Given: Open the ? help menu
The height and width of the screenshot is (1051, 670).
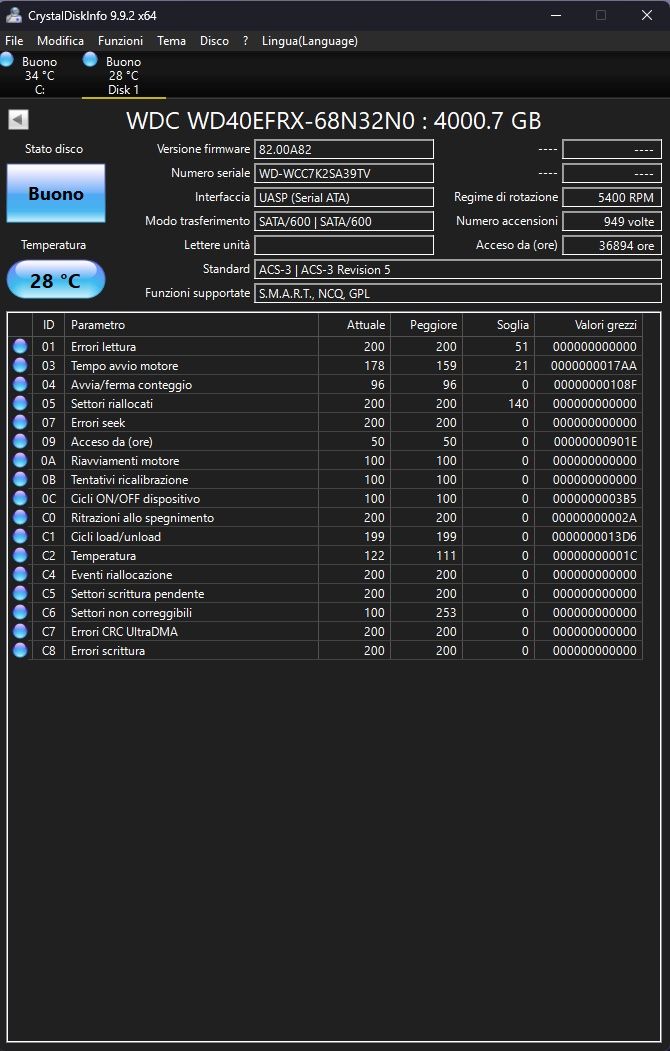Looking at the screenshot, I should tap(245, 41).
